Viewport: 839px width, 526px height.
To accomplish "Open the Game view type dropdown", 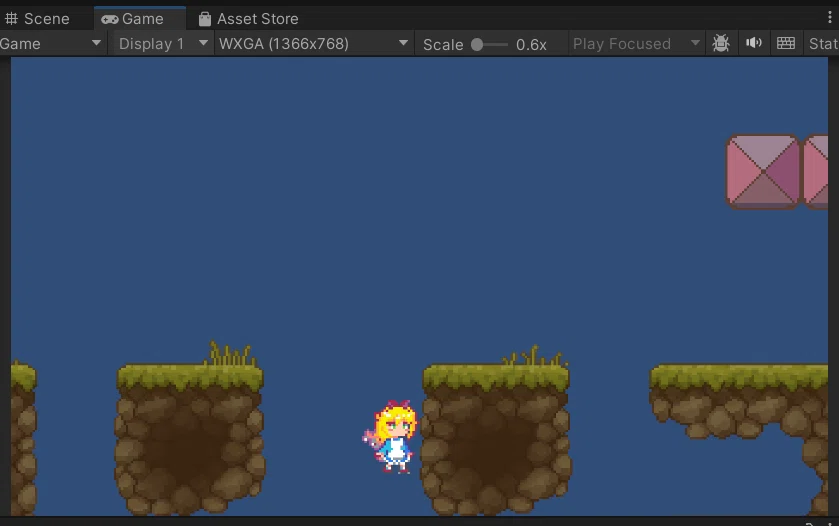I will pyautogui.click(x=51, y=44).
